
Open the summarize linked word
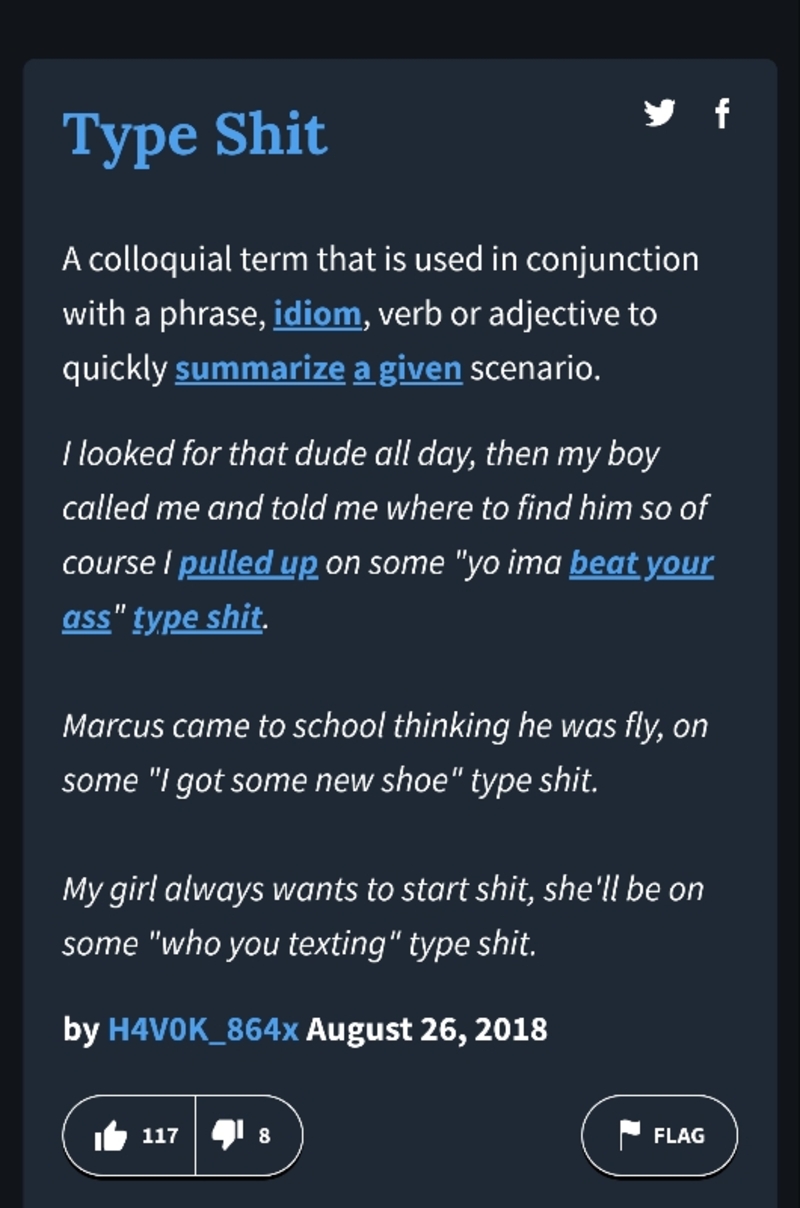click(260, 369)
